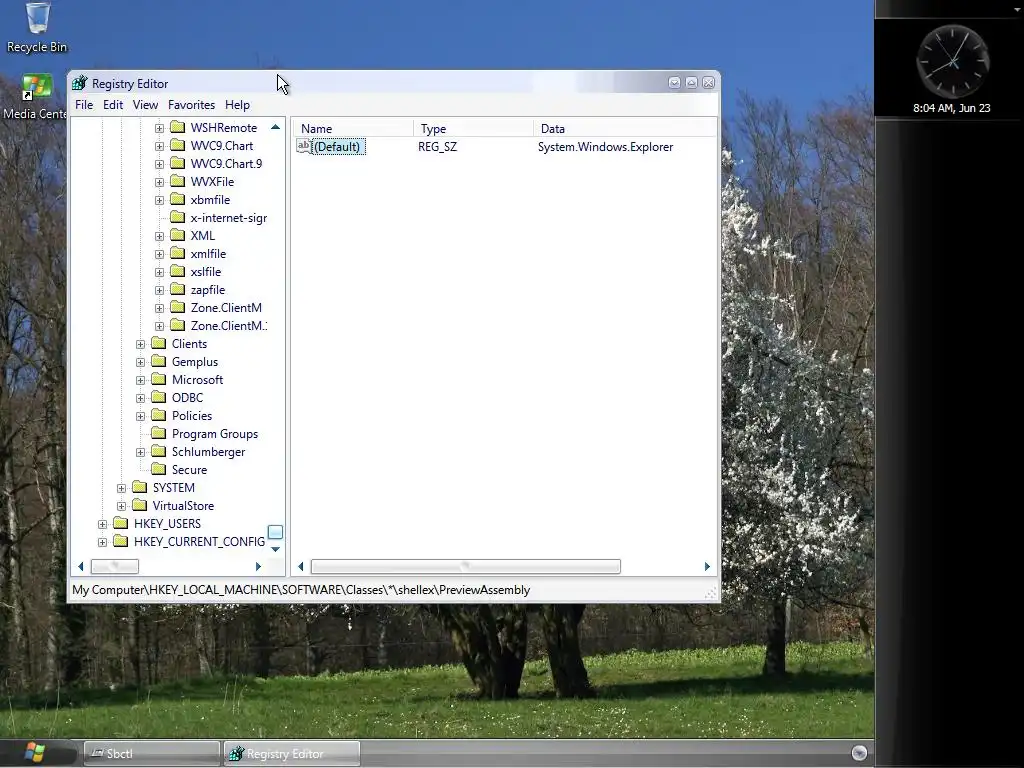Click the status bar registry path
1024x768 pixels.
301,590
